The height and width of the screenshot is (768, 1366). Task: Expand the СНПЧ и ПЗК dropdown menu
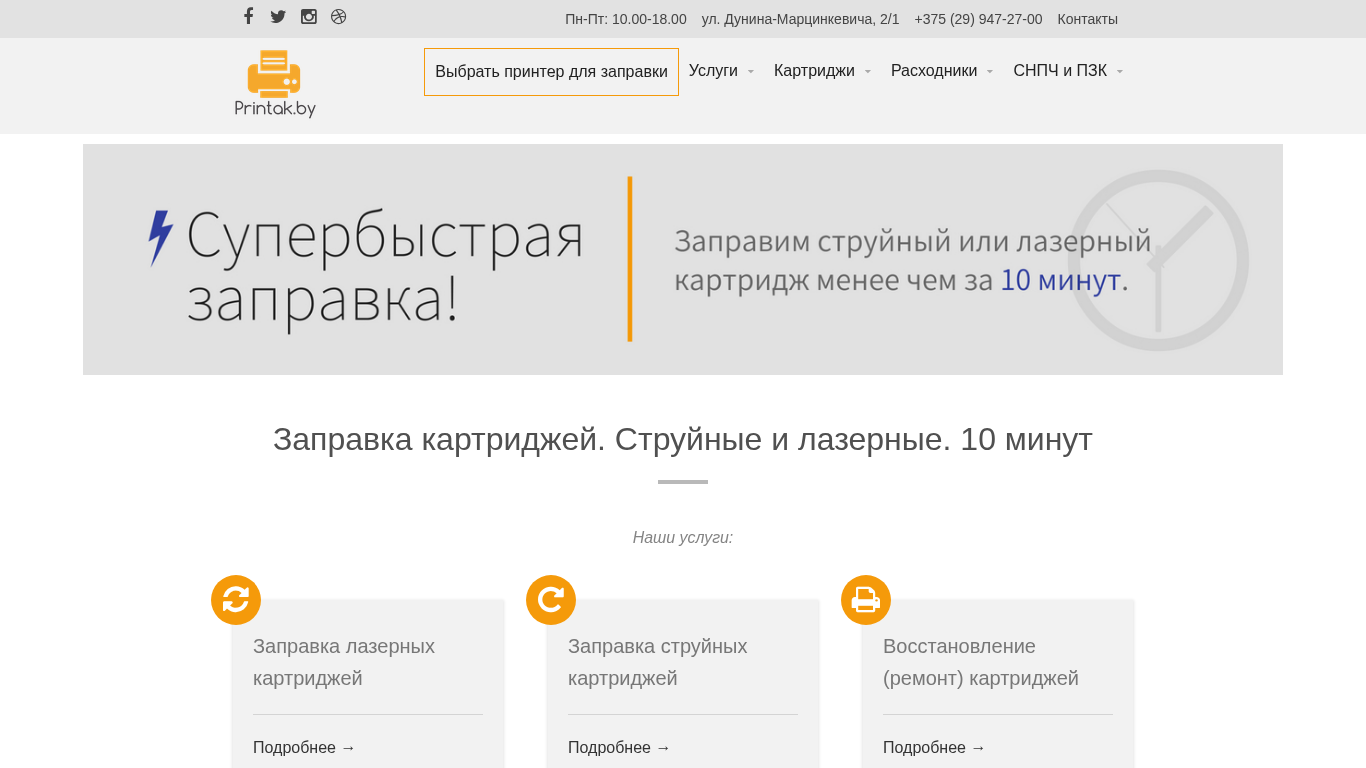click(1067, 71)
